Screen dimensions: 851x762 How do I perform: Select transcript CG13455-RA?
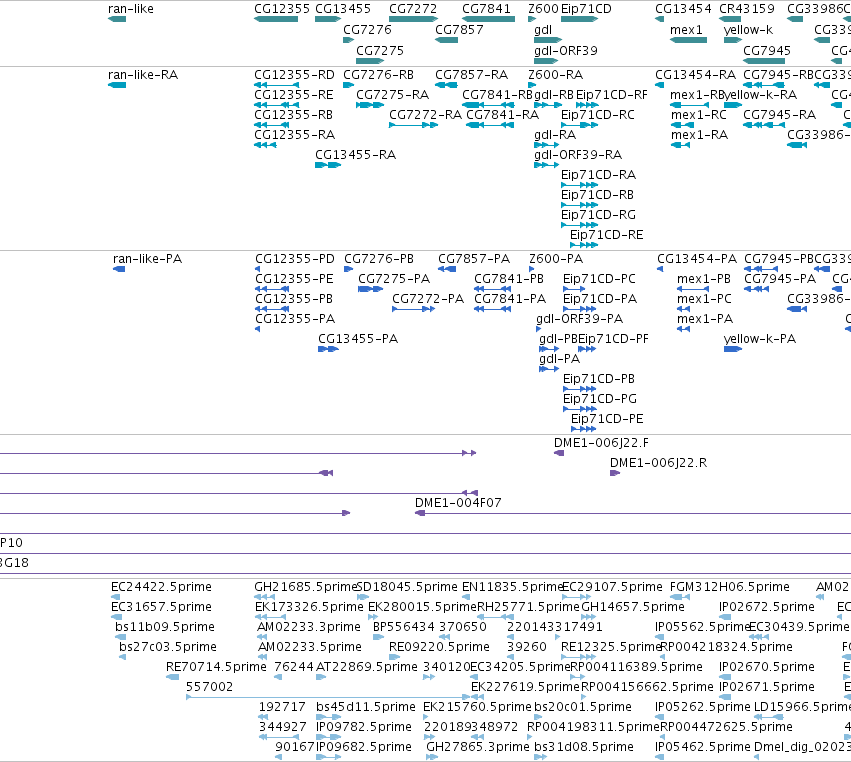[x=355, y=155]
